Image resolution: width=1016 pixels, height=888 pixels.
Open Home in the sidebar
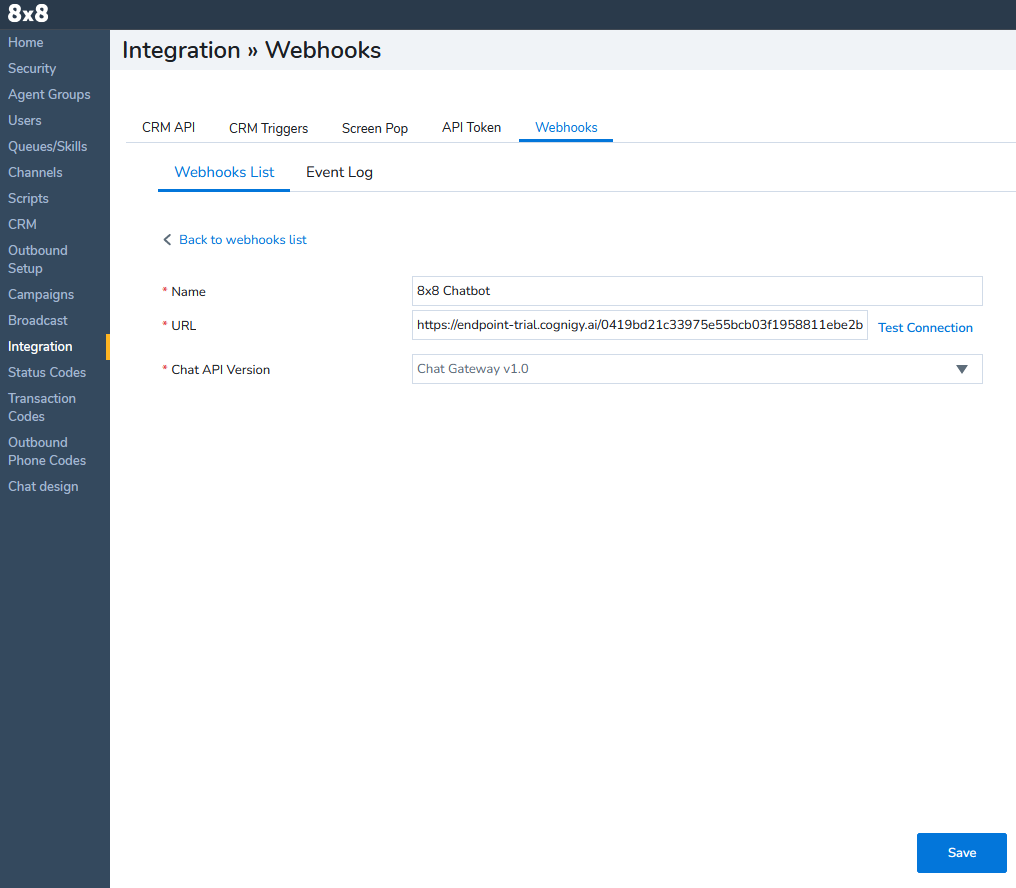[26, 42]
